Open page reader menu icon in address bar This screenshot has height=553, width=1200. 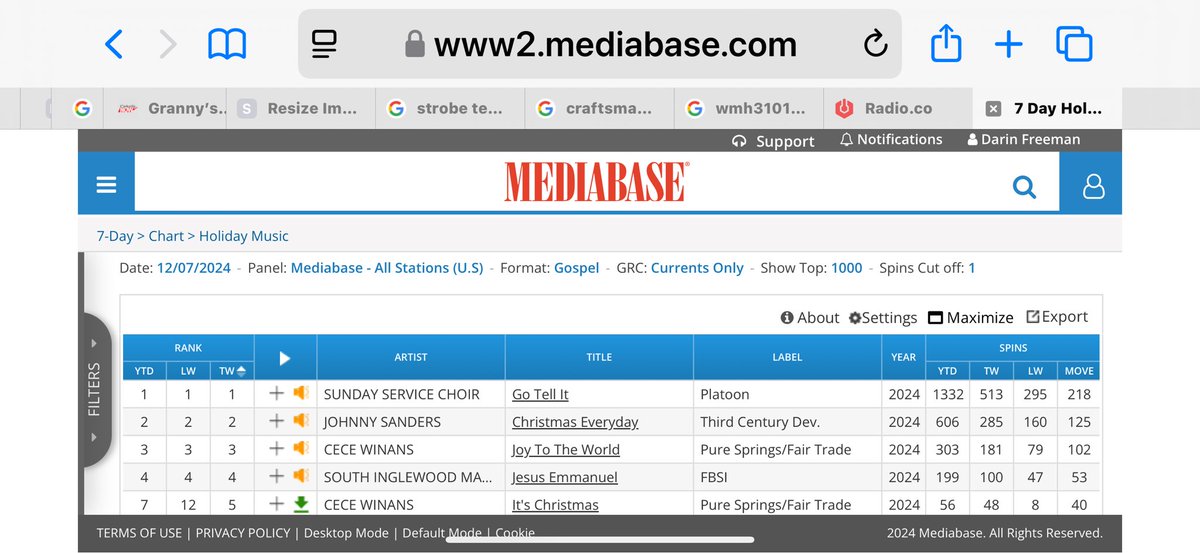324,44
